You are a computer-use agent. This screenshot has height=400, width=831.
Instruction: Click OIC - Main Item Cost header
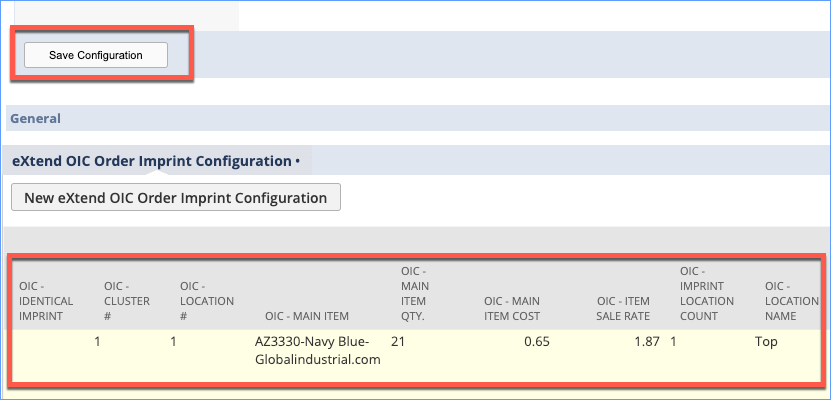tap(511, 309)
